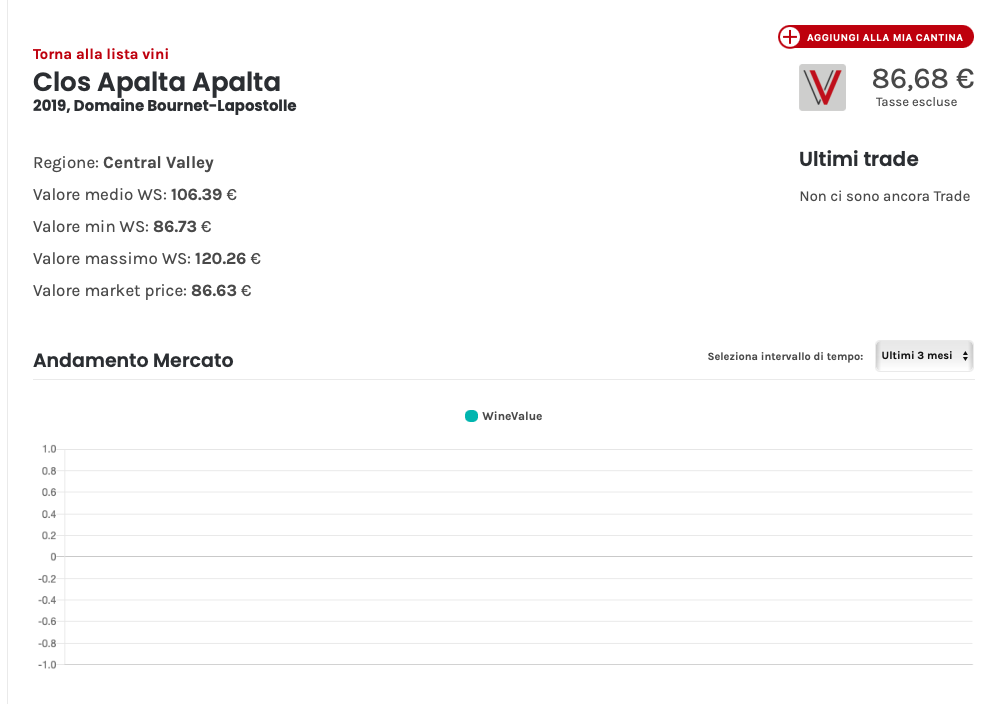Screen dimensions: 996x704
Task: Click 'Non ci sono ancora Trade' message
Action: point(885,196)
